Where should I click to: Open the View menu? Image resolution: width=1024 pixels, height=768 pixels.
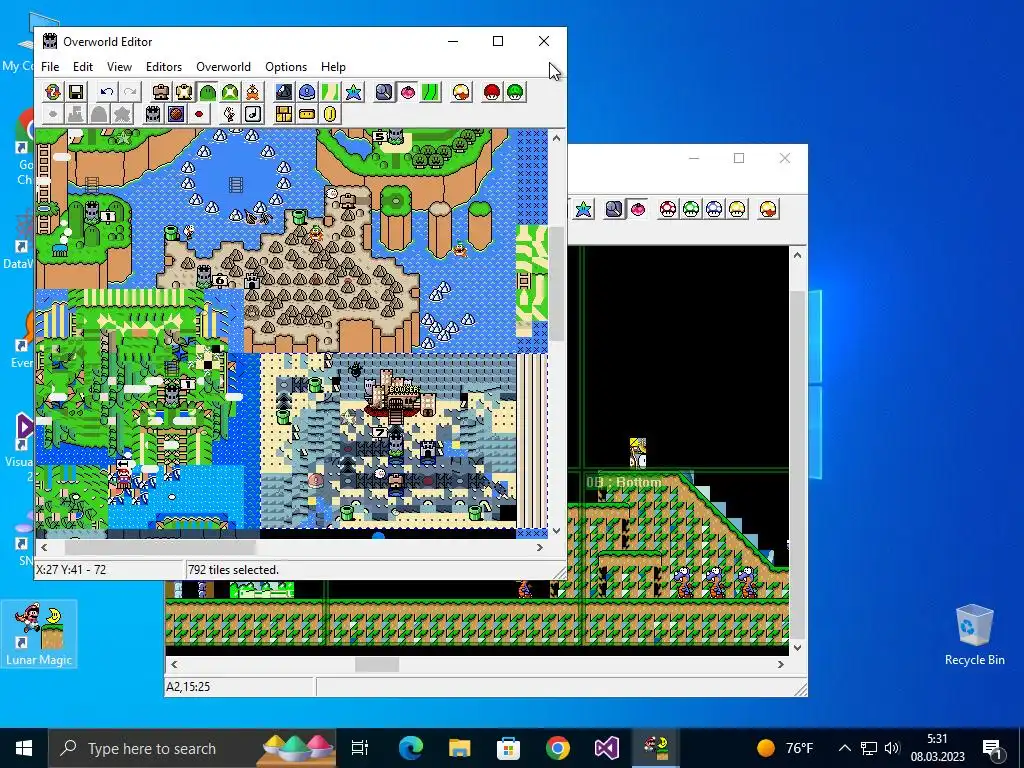point(120,67)
